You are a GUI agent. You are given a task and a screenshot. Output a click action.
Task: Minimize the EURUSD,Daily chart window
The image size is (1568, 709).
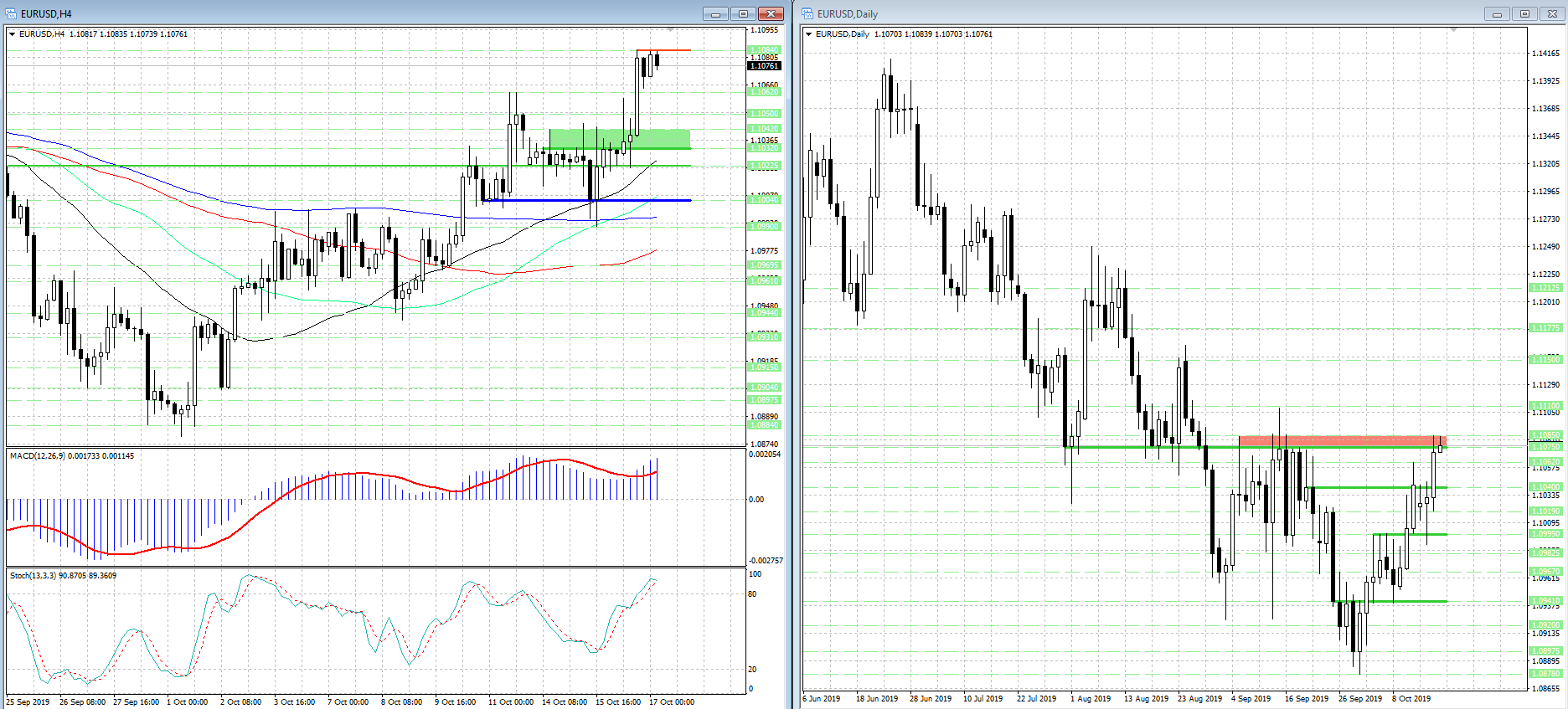(1497, 13)
